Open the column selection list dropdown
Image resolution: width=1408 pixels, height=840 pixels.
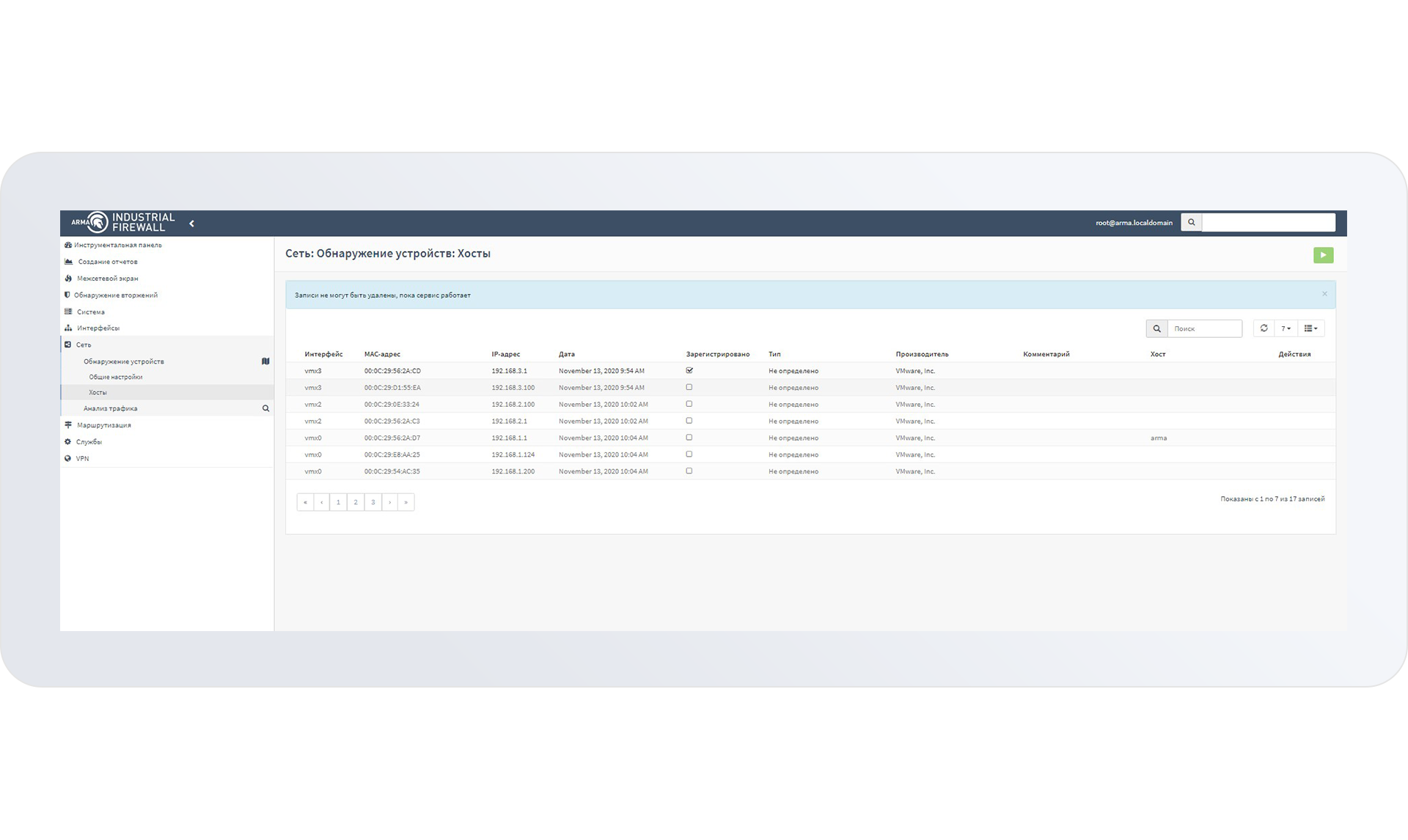pos(1310,328)
